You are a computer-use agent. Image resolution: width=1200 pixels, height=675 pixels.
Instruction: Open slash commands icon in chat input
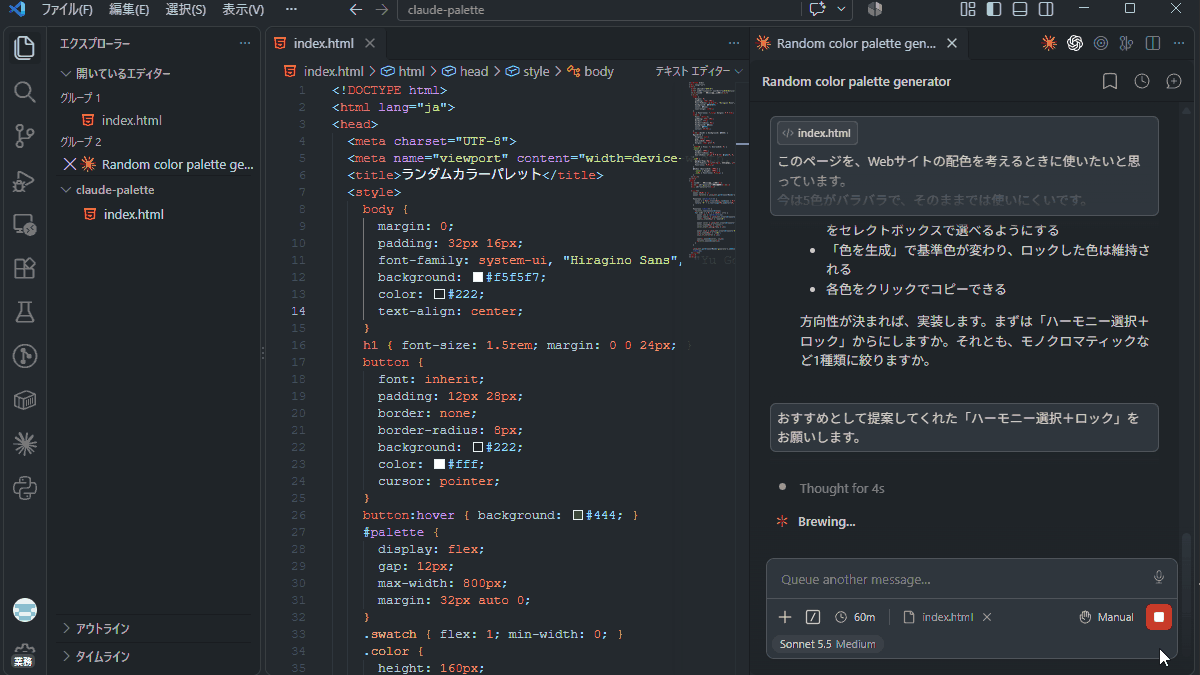[813, 617]
